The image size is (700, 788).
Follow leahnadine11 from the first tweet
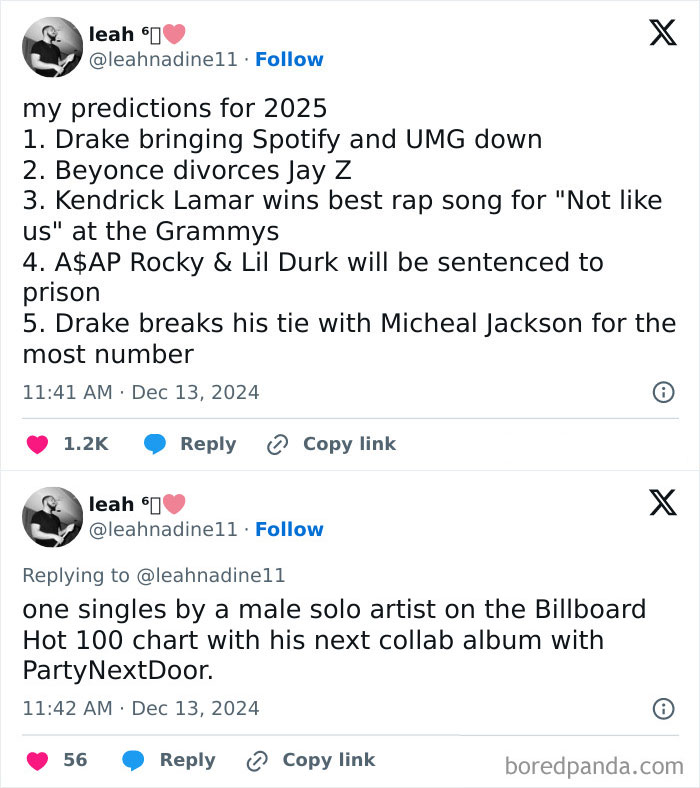point(289,59)
